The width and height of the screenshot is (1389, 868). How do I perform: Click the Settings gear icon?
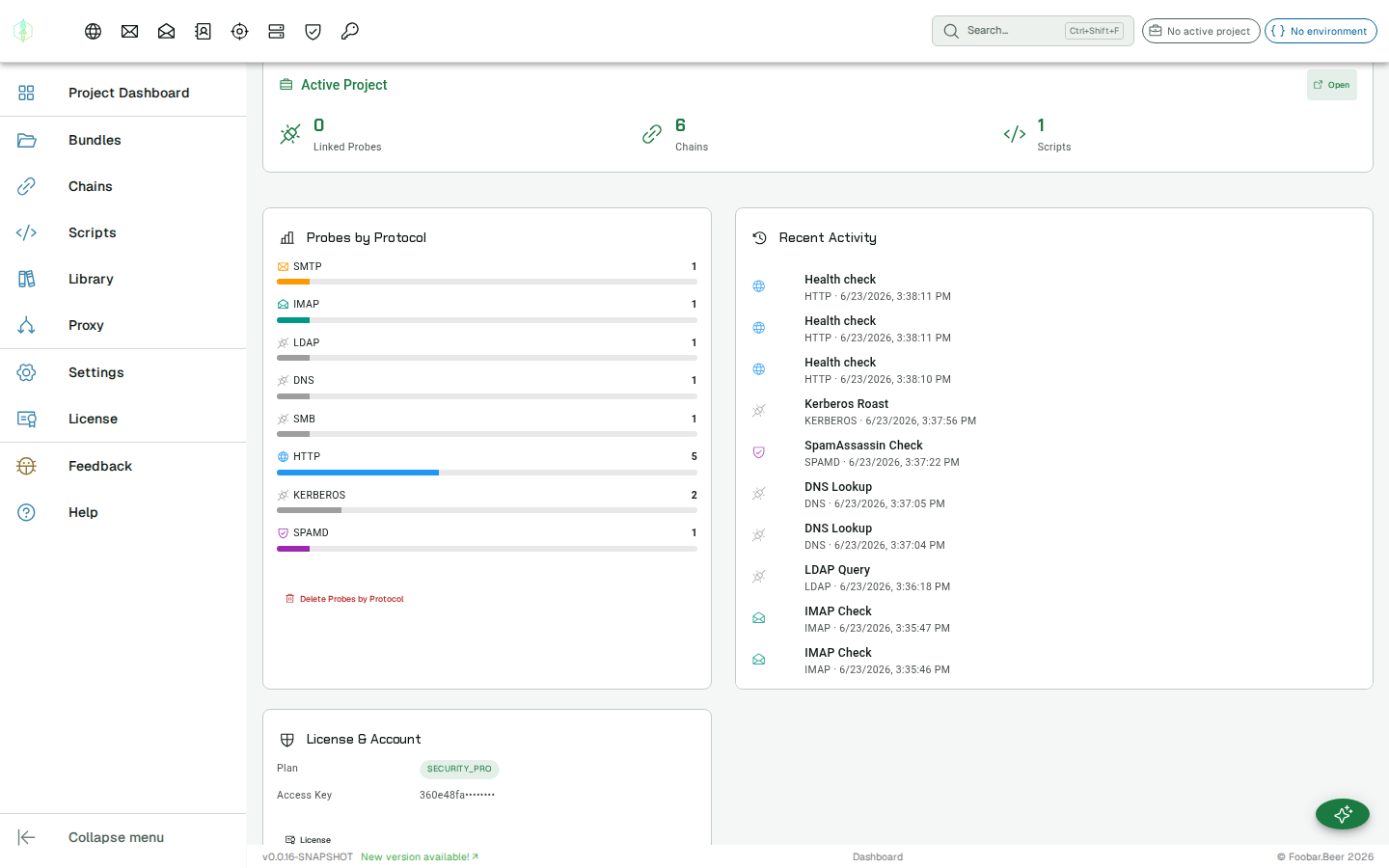26,372
